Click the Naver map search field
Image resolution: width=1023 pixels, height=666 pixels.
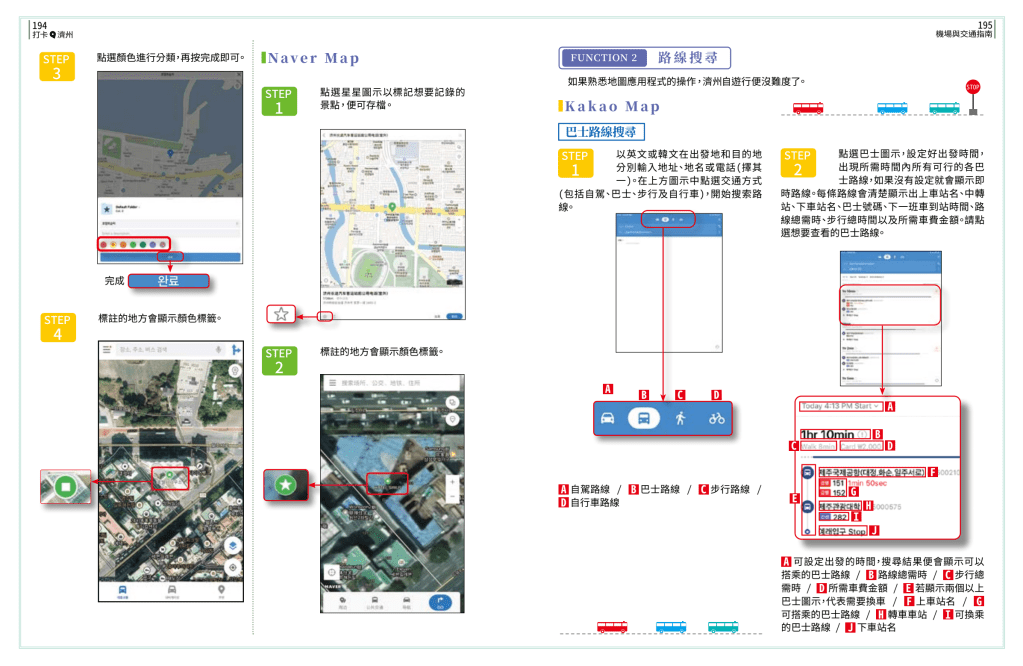point(390,383)
